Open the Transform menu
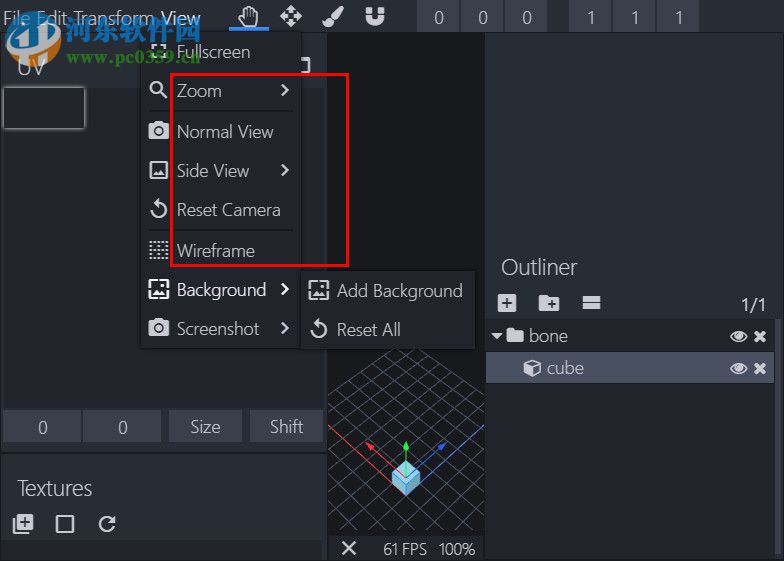The width and height of the screenshot is (784, 561). click(114, 18)
